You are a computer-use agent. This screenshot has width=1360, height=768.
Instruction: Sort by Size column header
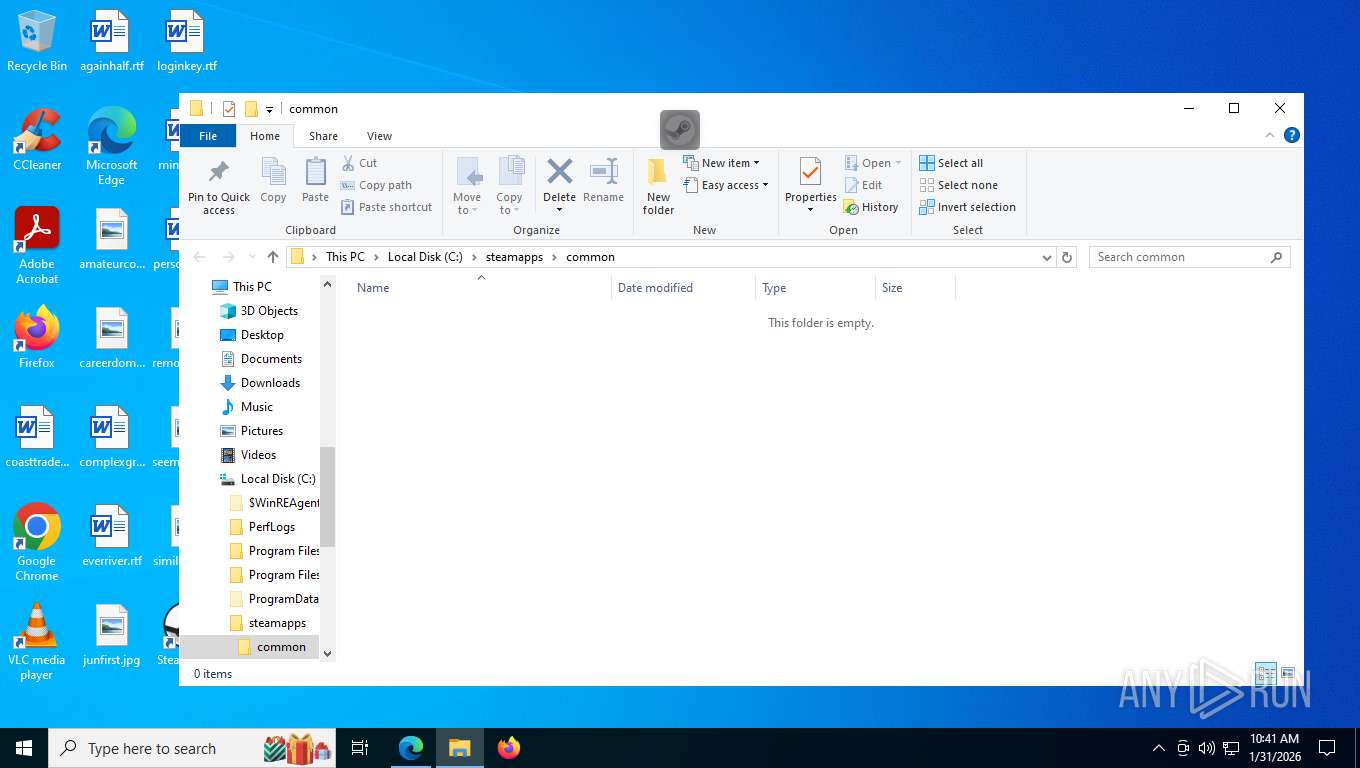[915, 288]
